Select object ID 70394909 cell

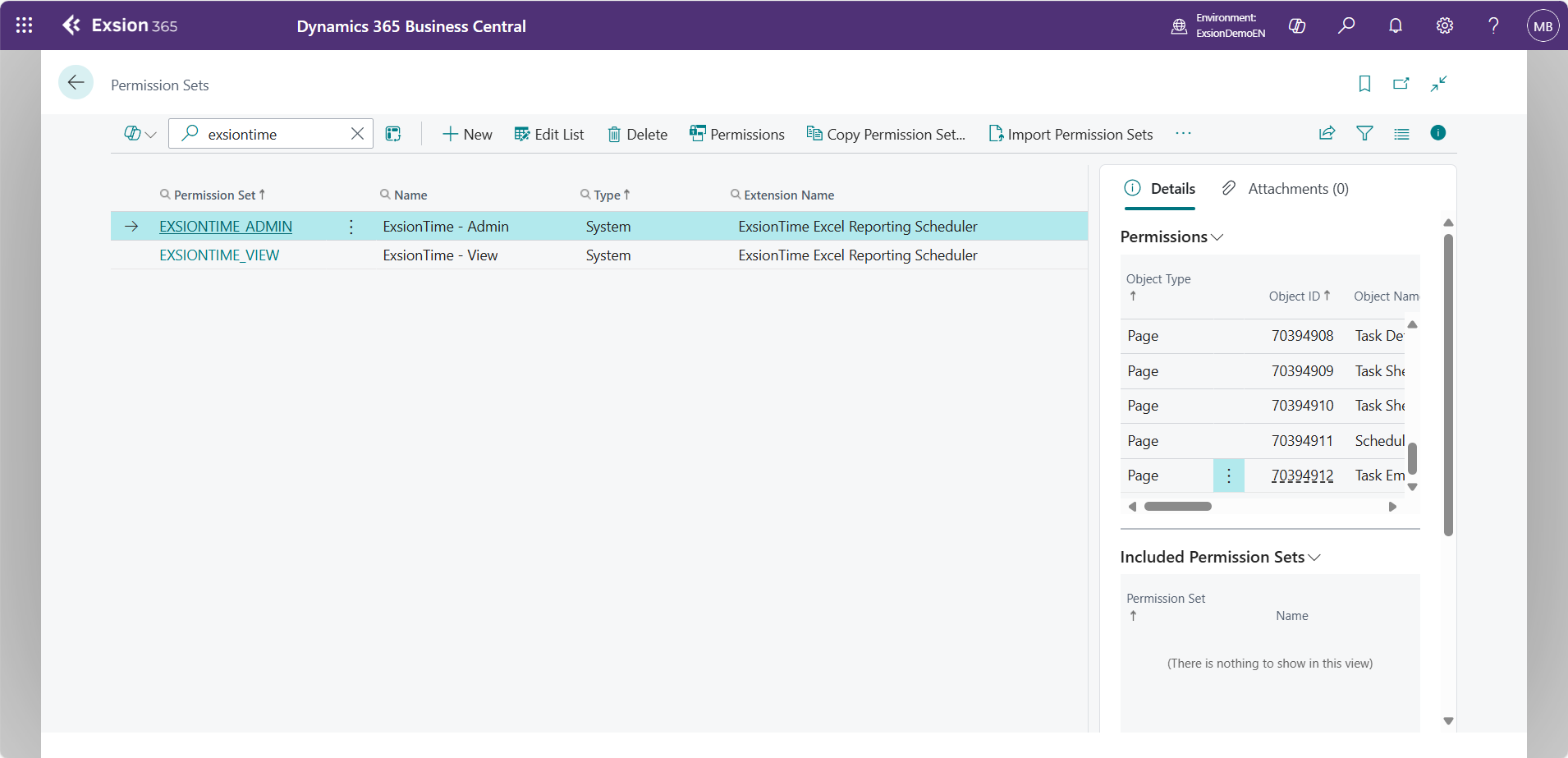(1303, 371)
